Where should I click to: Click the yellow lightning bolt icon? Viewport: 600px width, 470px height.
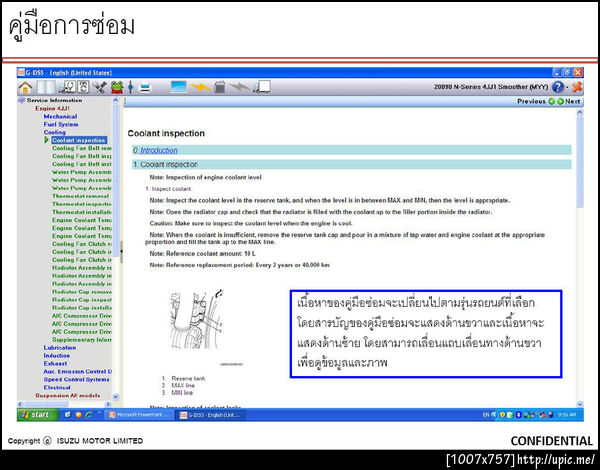click(x=201, y=88)
